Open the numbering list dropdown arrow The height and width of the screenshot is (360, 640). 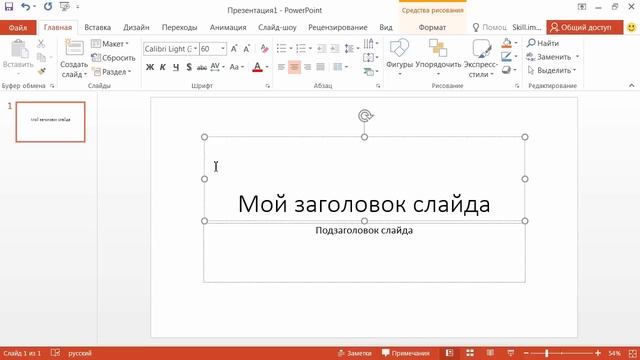tap(311, 49)
